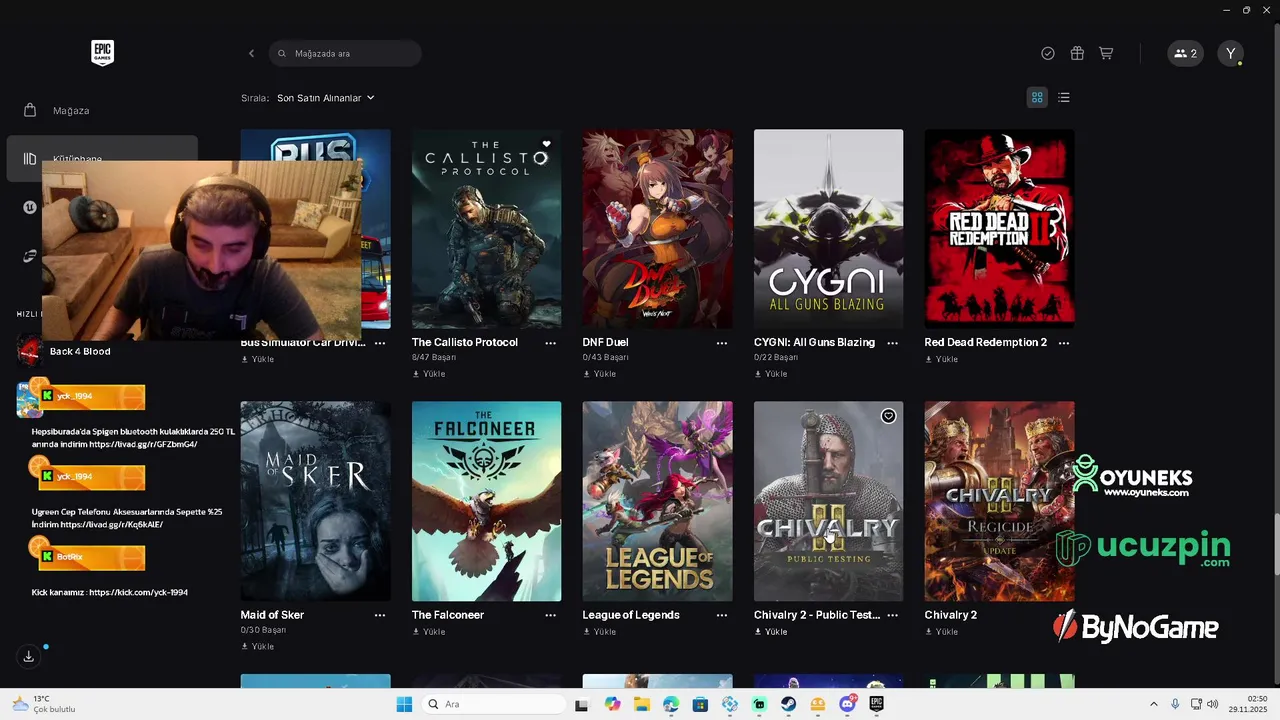This screenshot has width=1280, height=720.
Task: Open DNF Duel game cover
Action: point(657,229)
